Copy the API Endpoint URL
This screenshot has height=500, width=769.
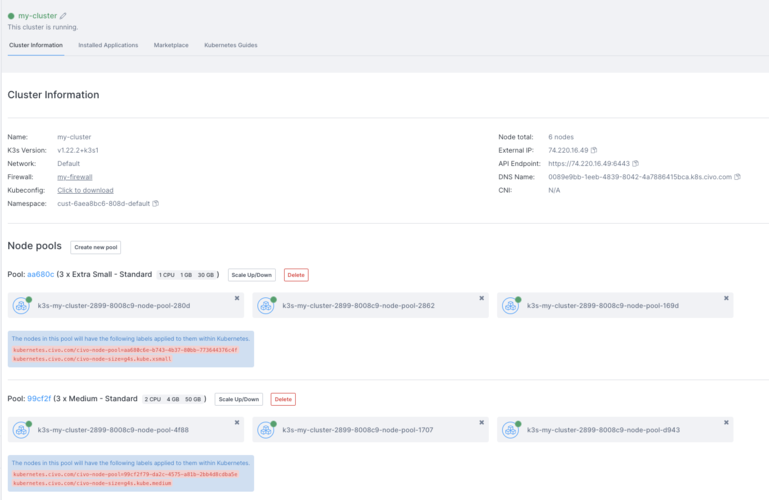click(x=636, y=163)
